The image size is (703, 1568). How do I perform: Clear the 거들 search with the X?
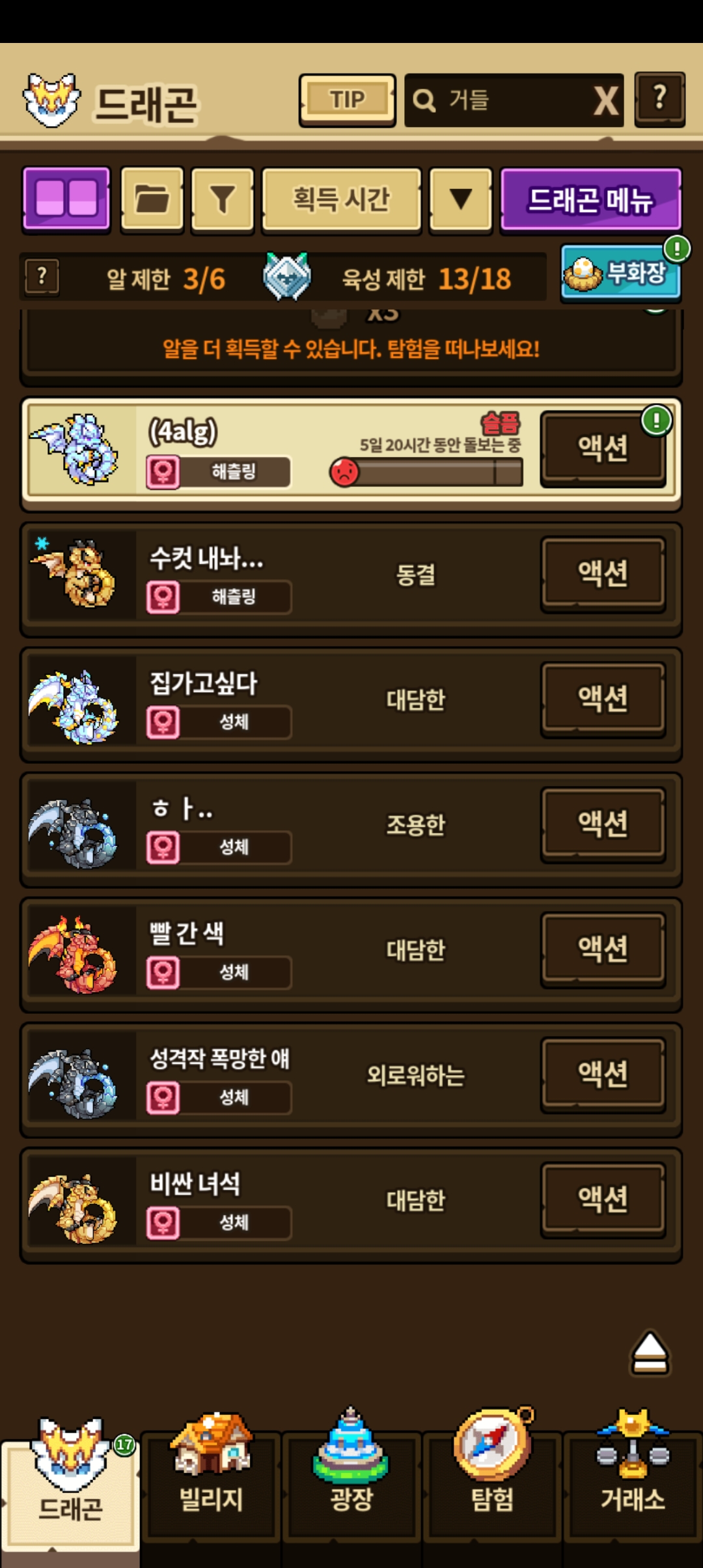click(606, 100)
